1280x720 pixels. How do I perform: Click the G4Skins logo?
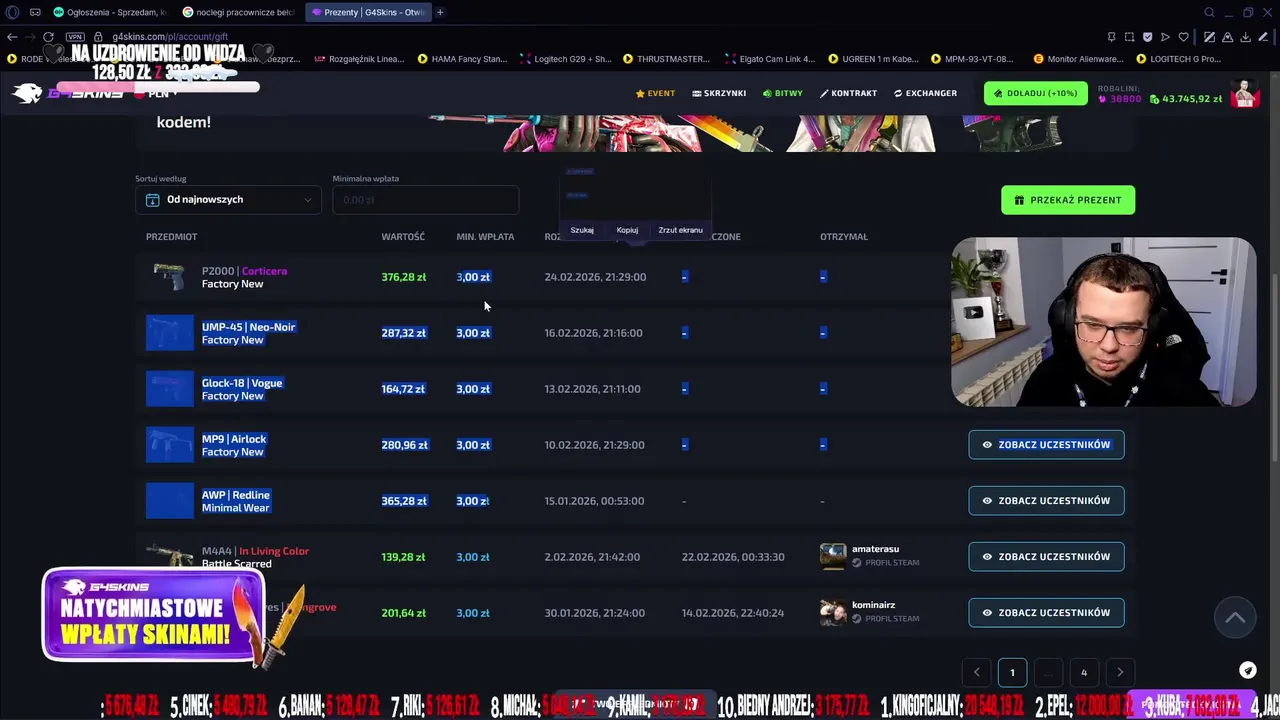coord(70,93)
